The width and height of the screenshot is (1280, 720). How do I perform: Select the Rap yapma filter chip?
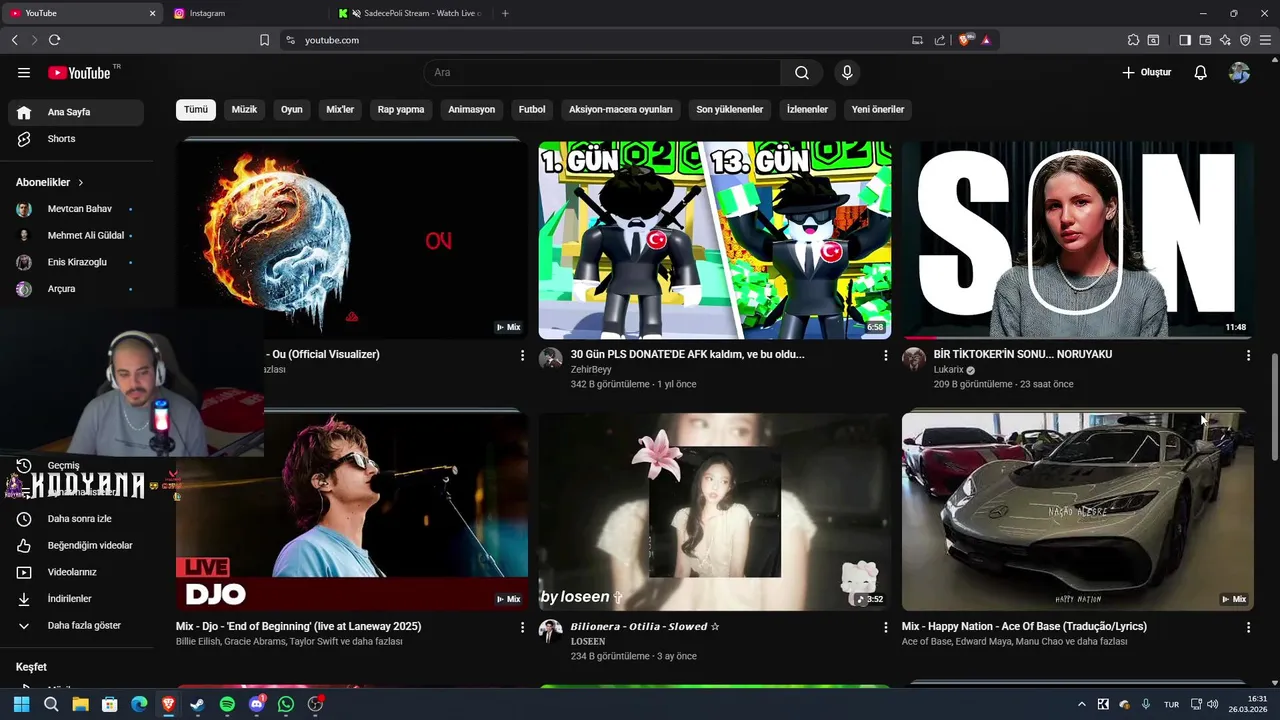(401, 109)
